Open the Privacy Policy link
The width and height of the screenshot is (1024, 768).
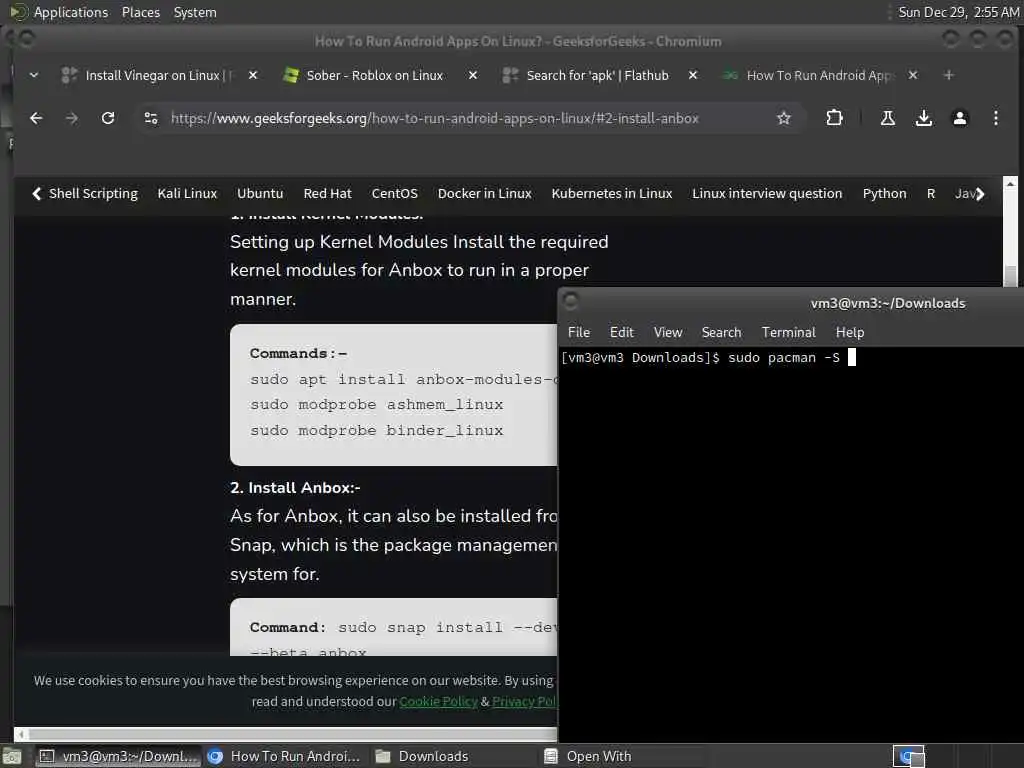click(x=524, y=701)
